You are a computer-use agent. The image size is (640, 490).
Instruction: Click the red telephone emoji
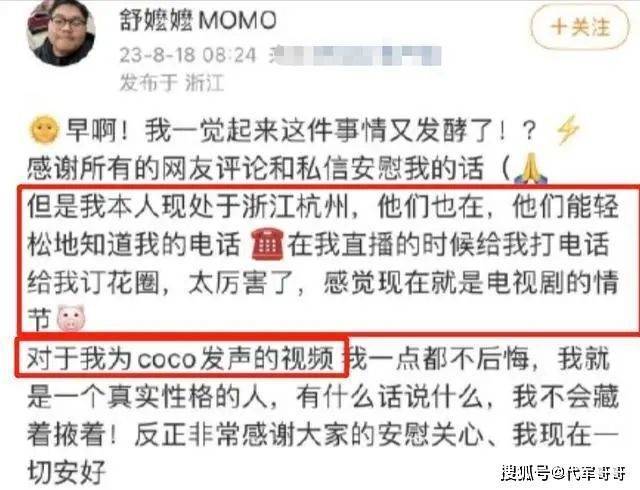pos(267,245)
